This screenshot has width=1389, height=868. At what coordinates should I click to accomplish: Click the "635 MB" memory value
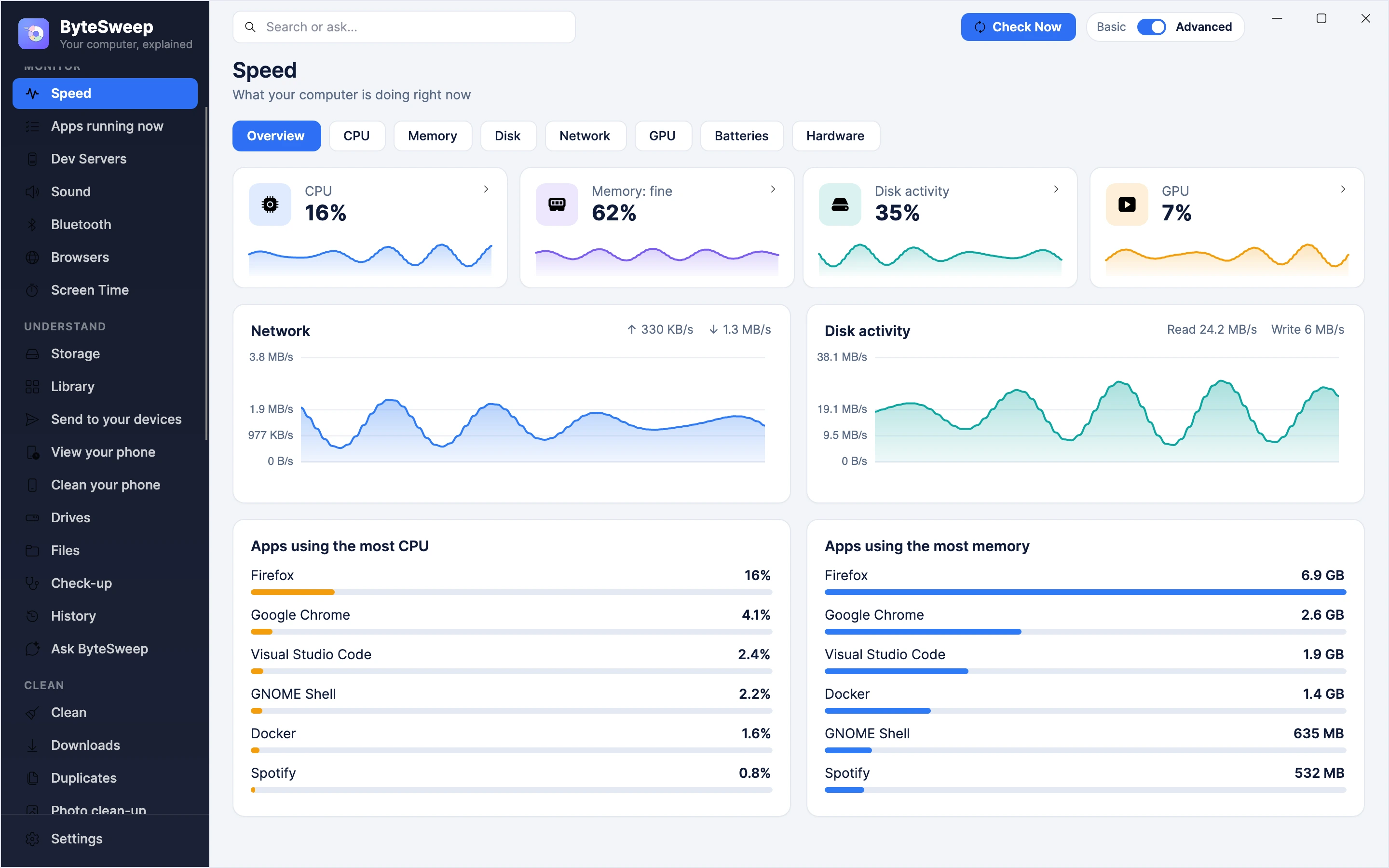click(1319, 733)
